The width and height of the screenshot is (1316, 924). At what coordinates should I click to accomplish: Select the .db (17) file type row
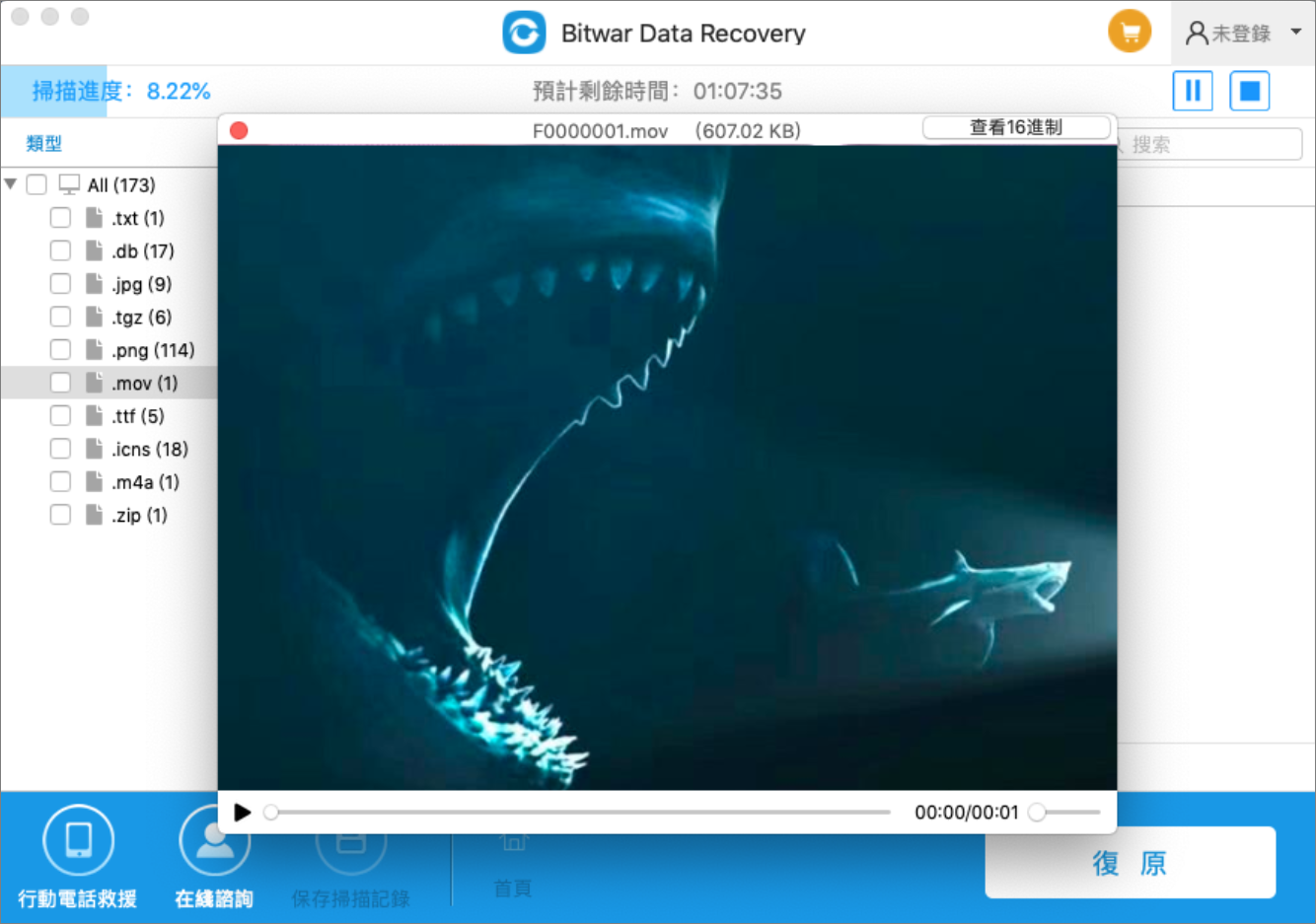(109, 250)
